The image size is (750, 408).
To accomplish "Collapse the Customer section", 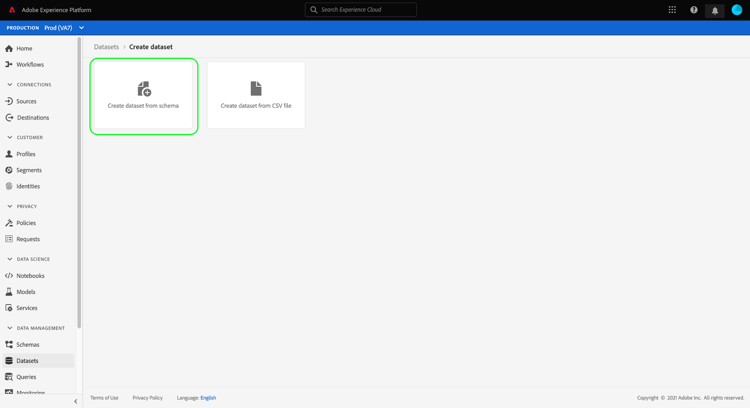I will [x=10, y=137].
